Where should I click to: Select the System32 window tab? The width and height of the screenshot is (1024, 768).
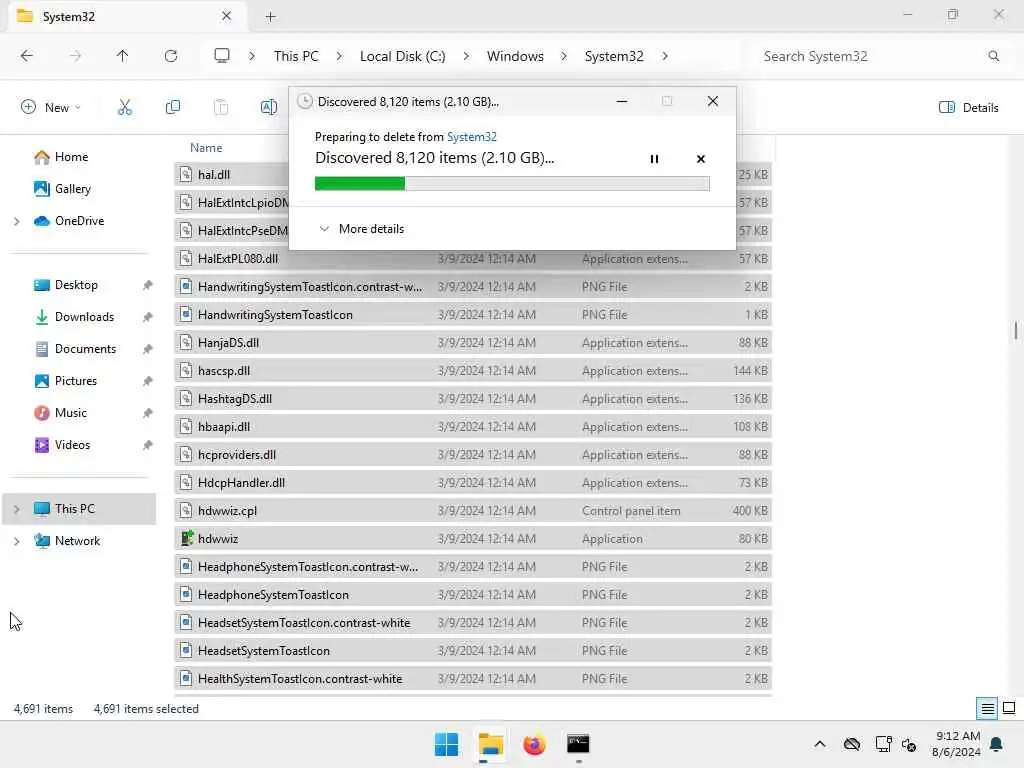pos(127,16)
